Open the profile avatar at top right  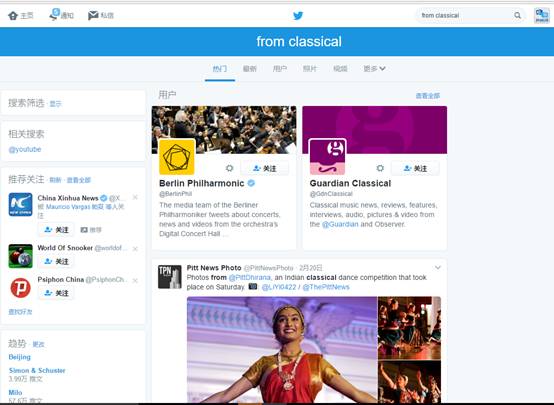[541, 16]
